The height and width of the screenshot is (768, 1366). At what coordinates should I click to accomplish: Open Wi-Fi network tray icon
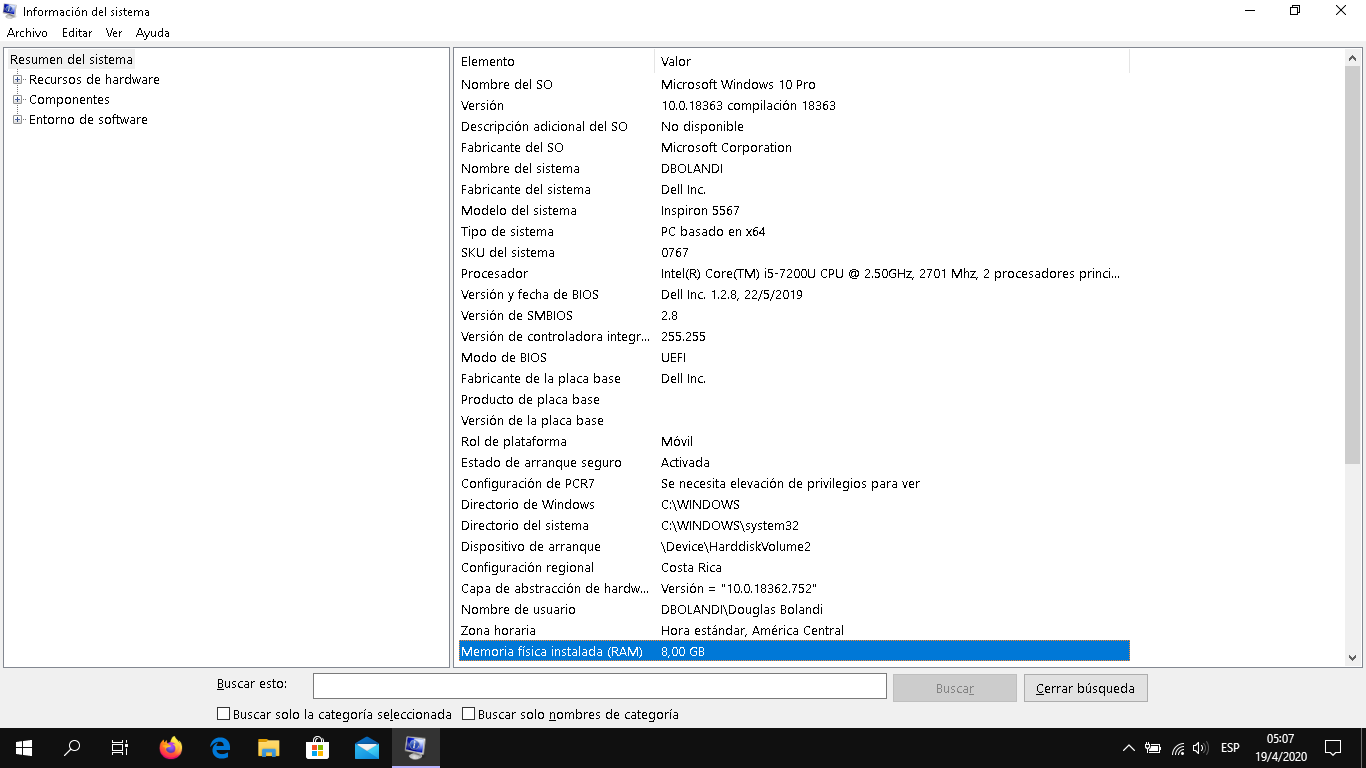1178,747
